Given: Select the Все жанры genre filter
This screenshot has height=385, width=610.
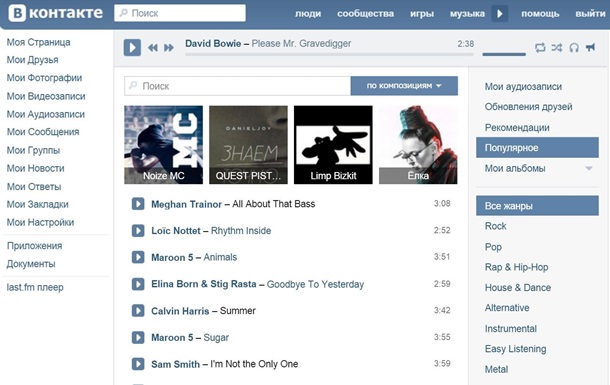Looking at the screenshot, I should point(537,206).
